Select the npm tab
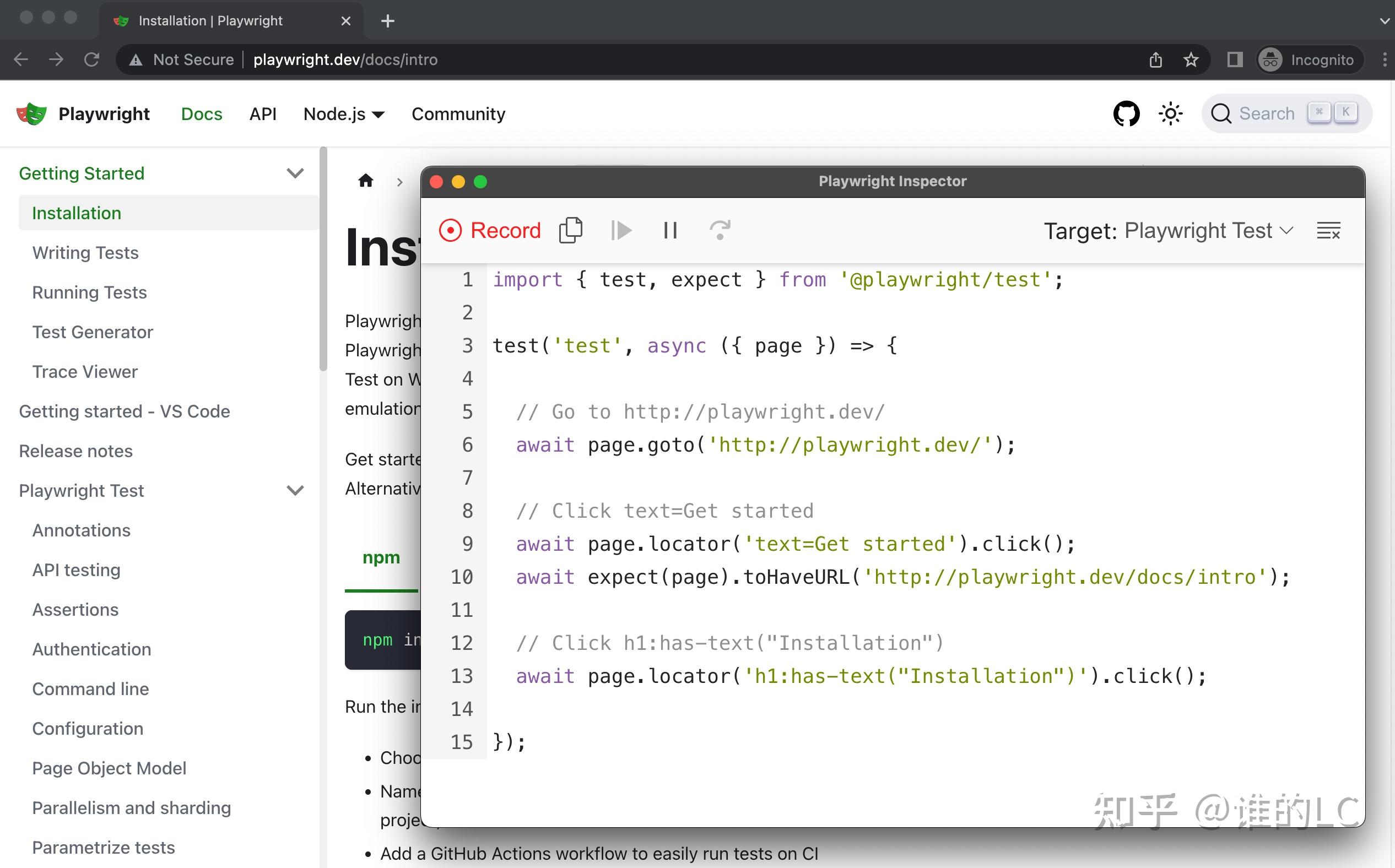Viewport: 1395px width, 868px height. point(381,557)
